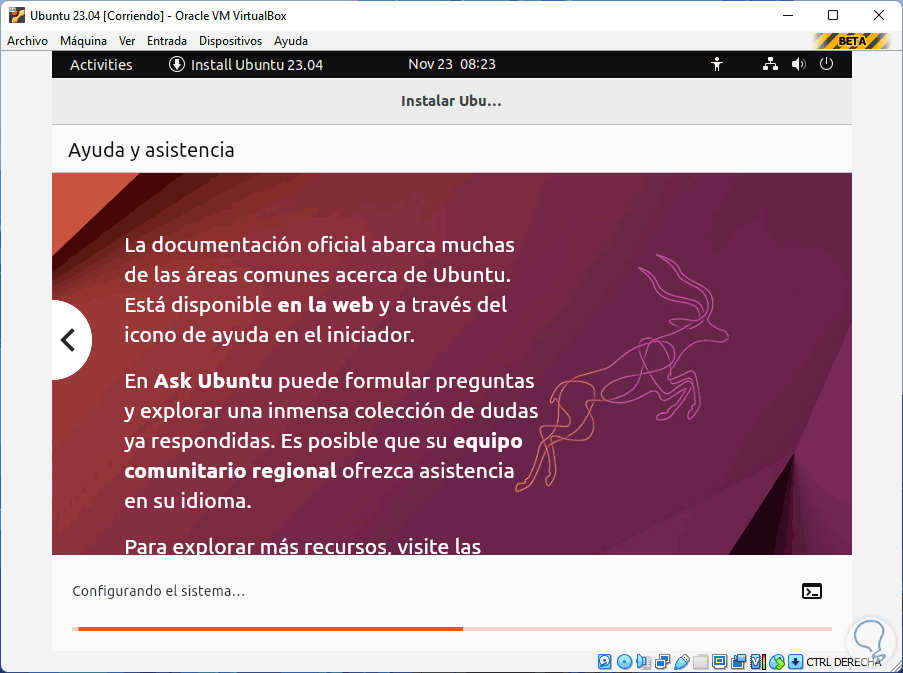Image resolution: width=903 pixels, height=673 pixels.
Task: Click the USB devices status icon
Action: 682,661
